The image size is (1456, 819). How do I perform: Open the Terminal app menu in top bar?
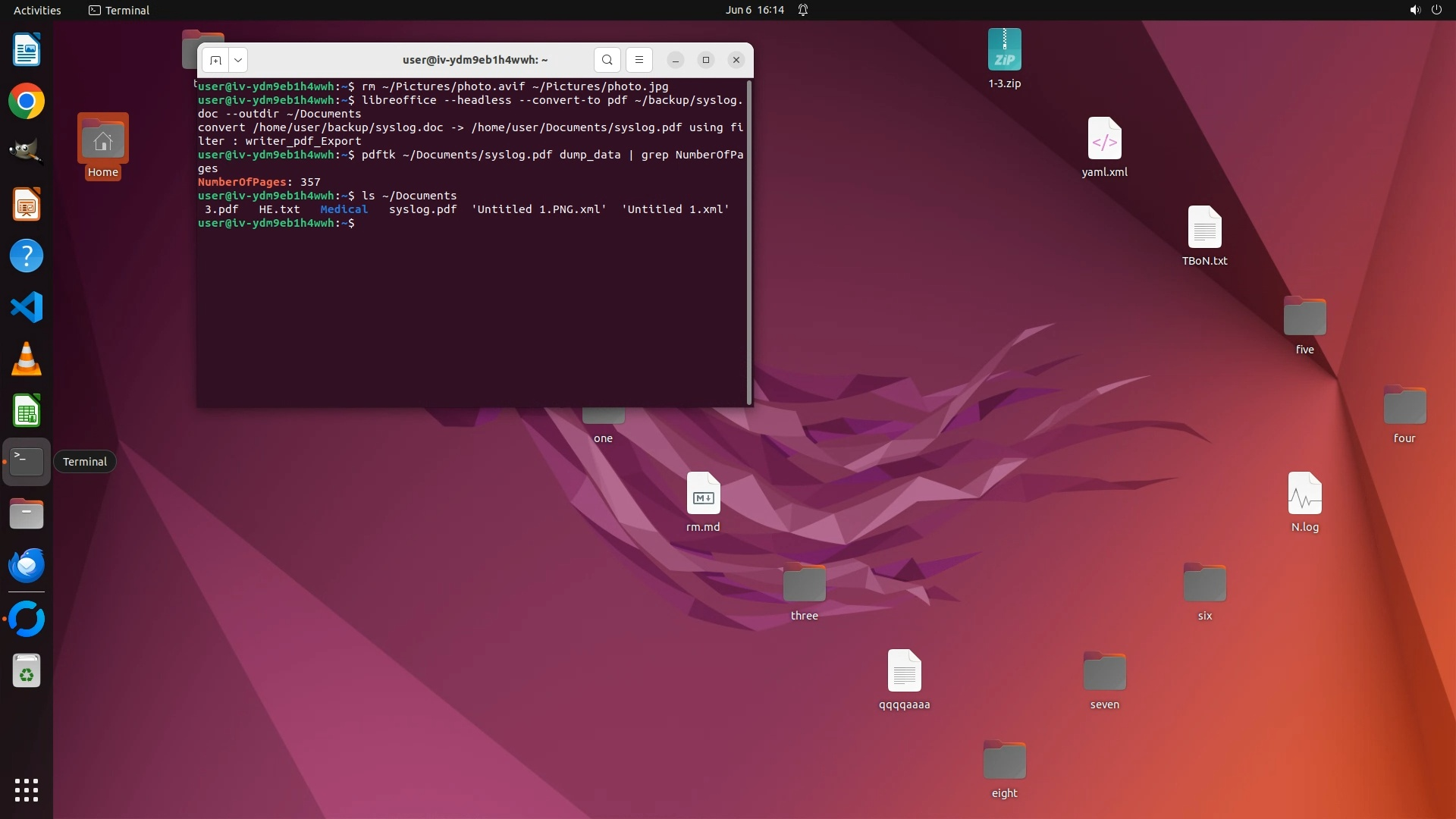coord(119,10)
